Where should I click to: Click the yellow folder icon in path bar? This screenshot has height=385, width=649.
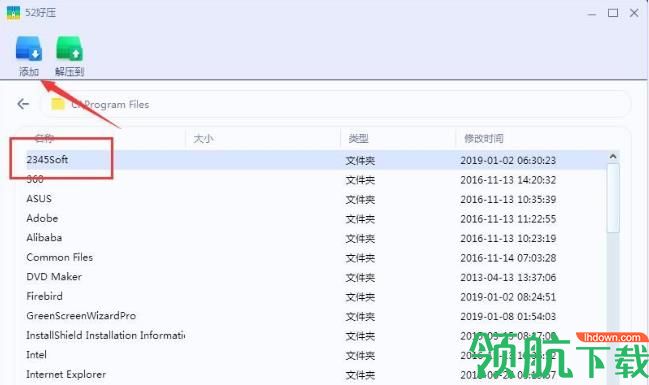pyautogui.click(x=58, y=104)
